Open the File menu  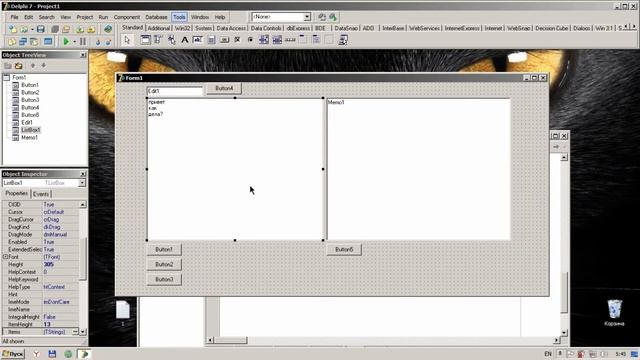[14, 17]
